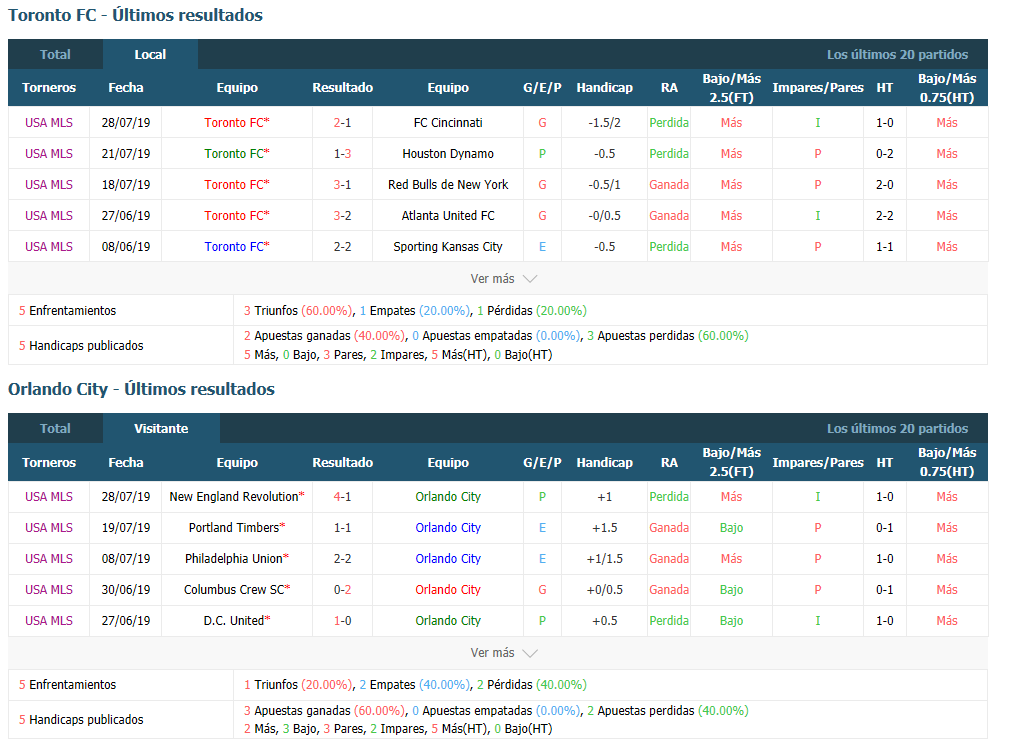The width and height of the screenshot is (1009, 747).
Task: Click the Handicap column header in Orlando table
Action: click(604, 463)
